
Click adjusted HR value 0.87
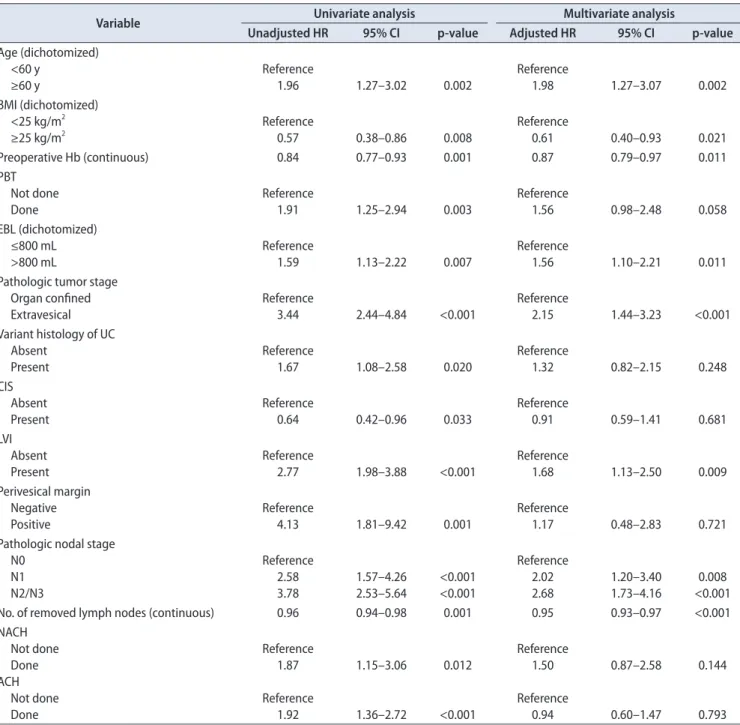[x=543, y=158]
